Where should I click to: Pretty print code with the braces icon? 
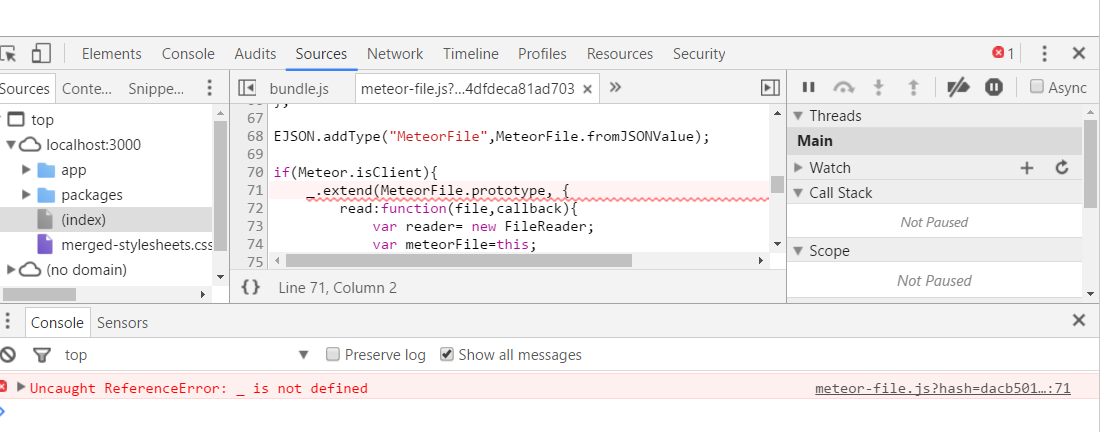point(251,288)
